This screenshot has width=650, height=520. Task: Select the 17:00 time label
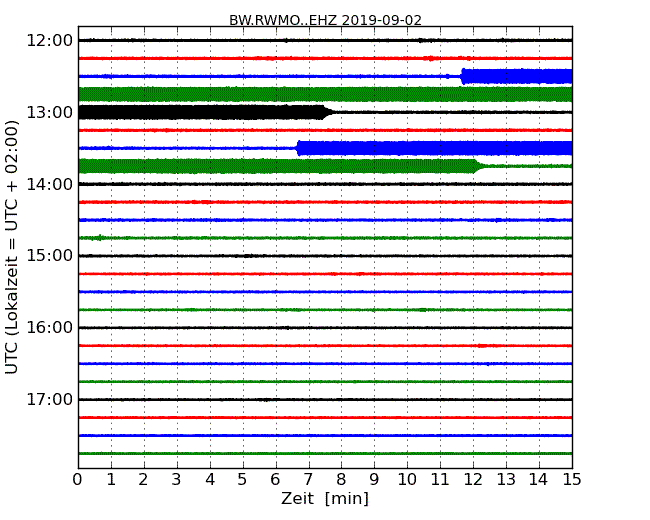(49, 399)
